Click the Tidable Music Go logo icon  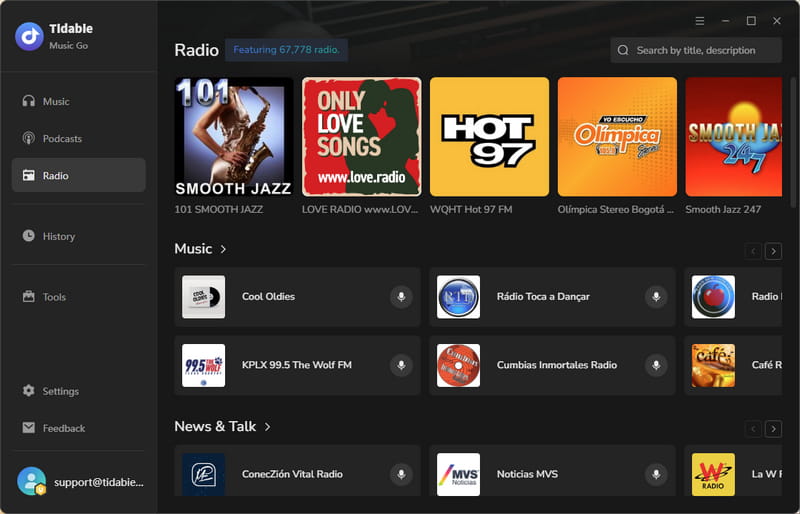point(30,36)
